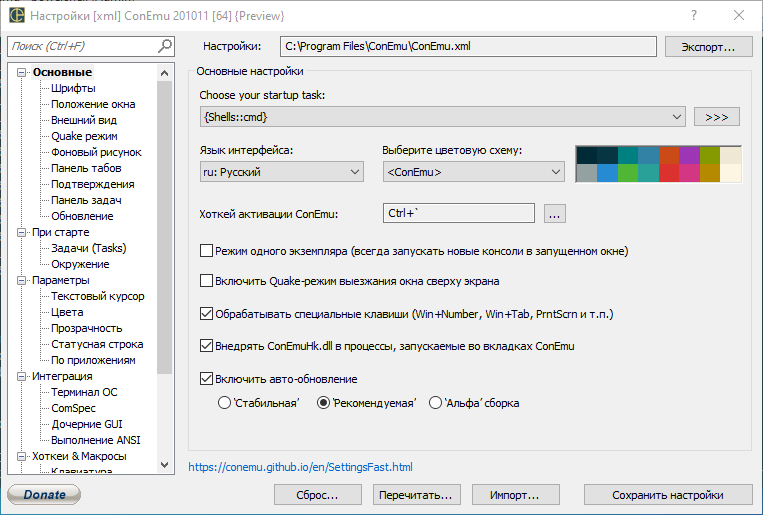Toggle special keys handling checkbox
The height and width of the screenshot is (515, 763).
pos(206,314)
